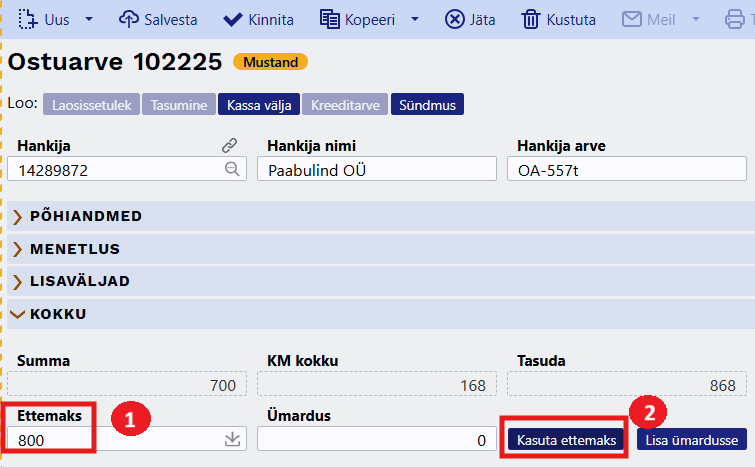Screen dimensions: 755x467
Task: Create a Kreeditarve credit invoice
Action: tap(345, 104)
